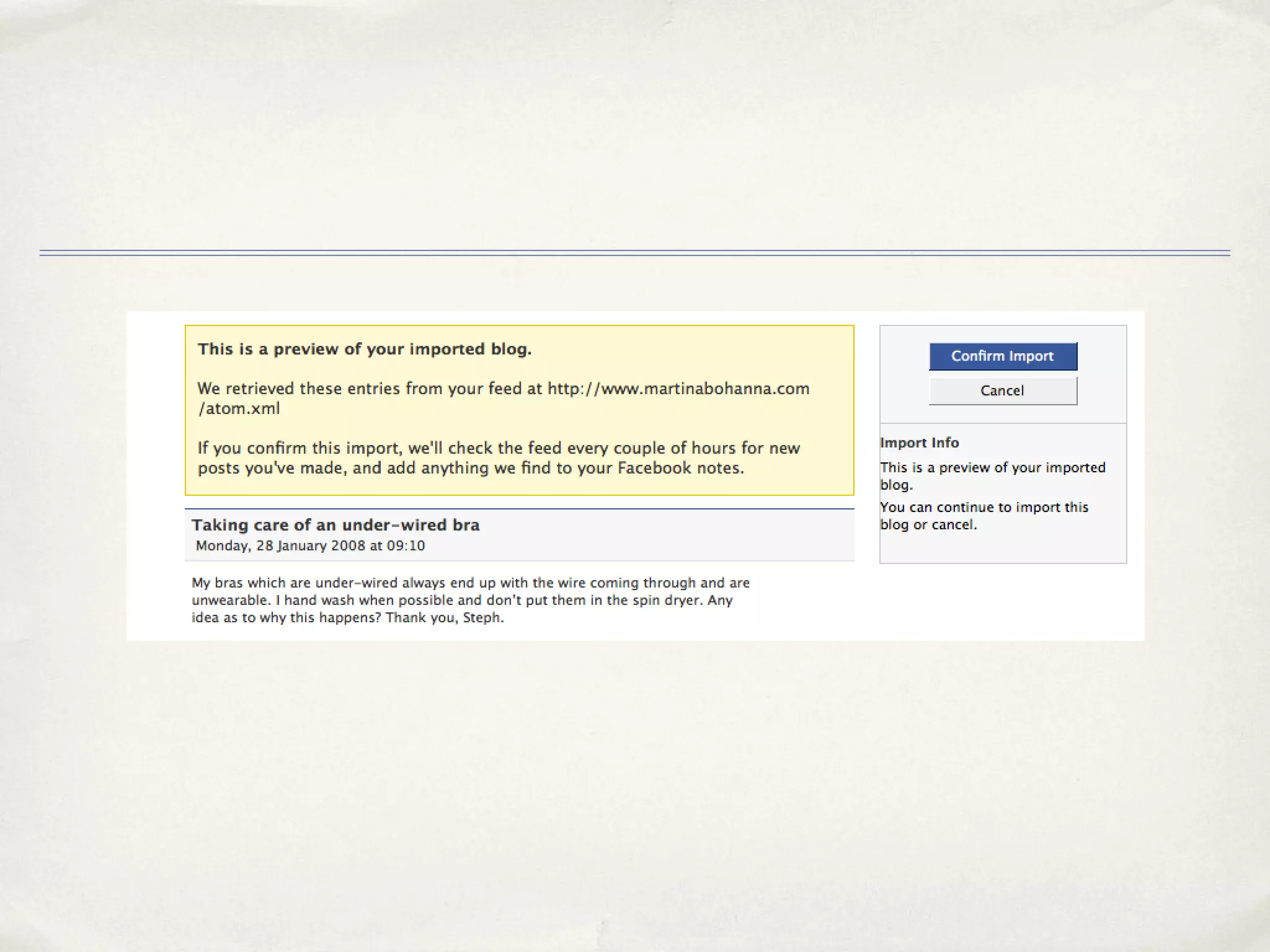The image size is (1270, 952).
Task: Click the blog post body paragraph
Action: 470,583
